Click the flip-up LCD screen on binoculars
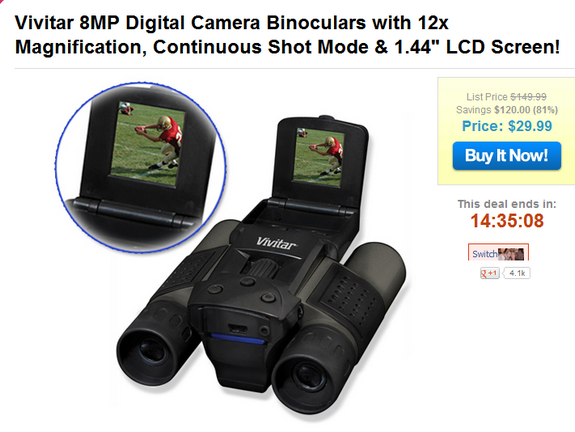This screenshot has height=432, width=575. [318, 157]
